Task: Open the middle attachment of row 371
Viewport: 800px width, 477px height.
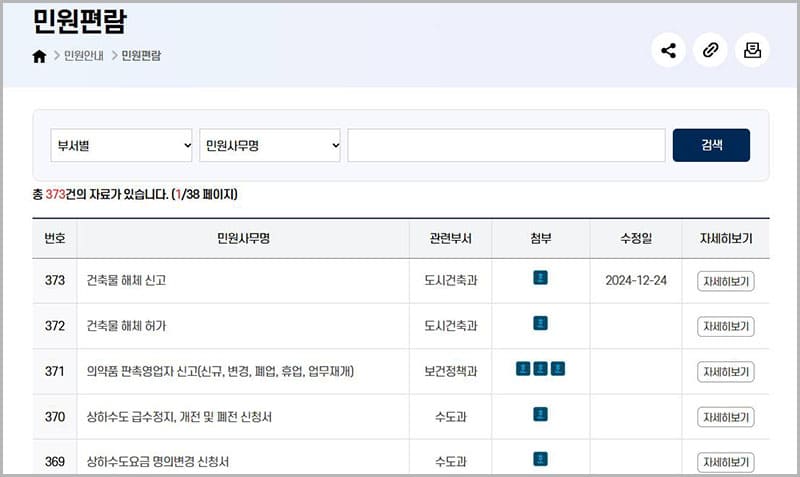Action: pos(540,369)
